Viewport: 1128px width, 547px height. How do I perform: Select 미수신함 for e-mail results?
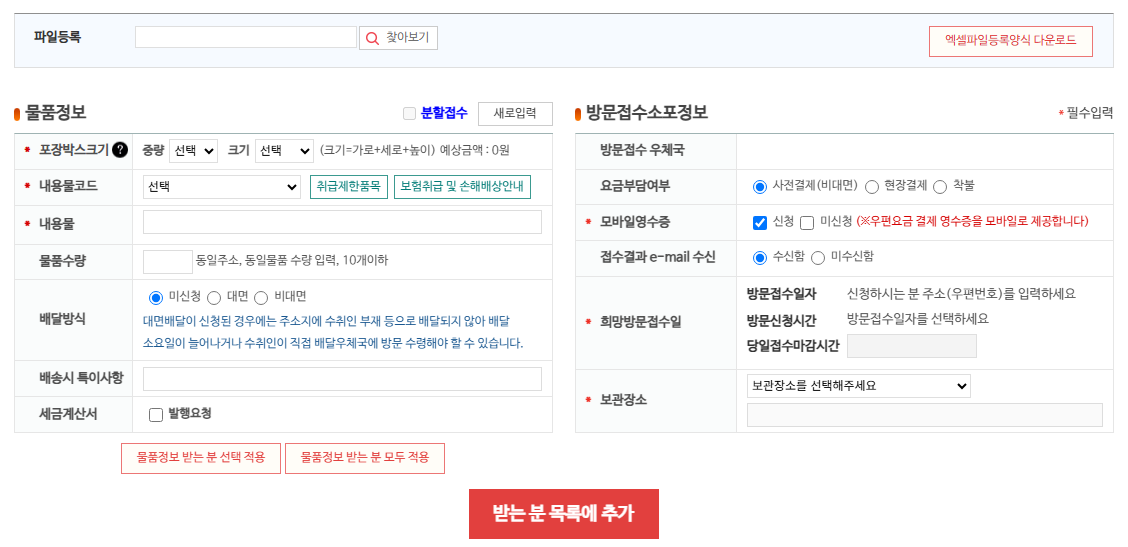(818, 258)
